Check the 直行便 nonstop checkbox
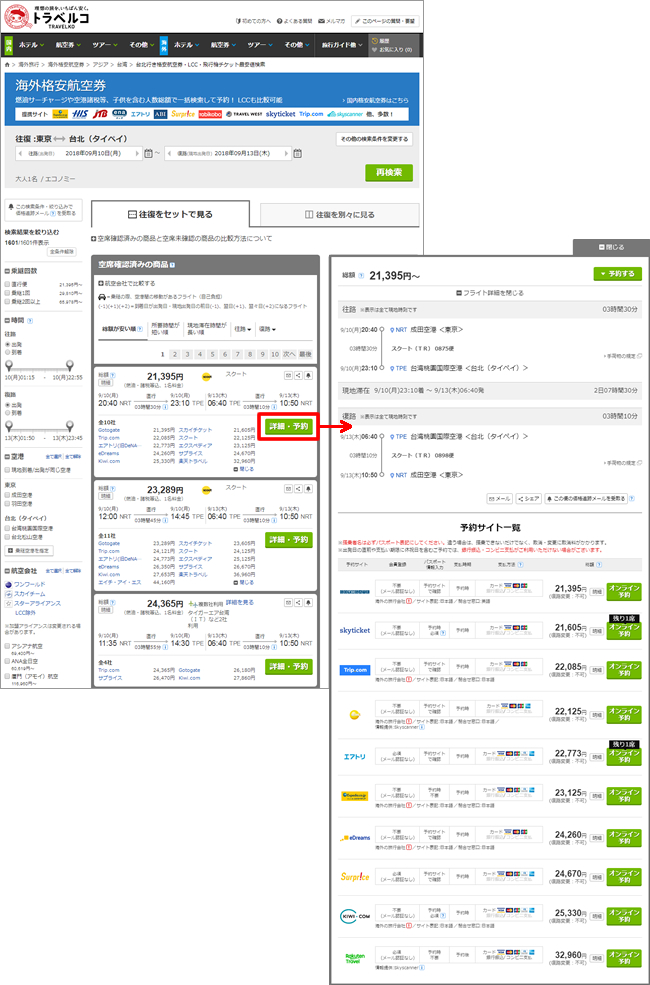This screenshot has width=650, height=985. tap(8, 284)
